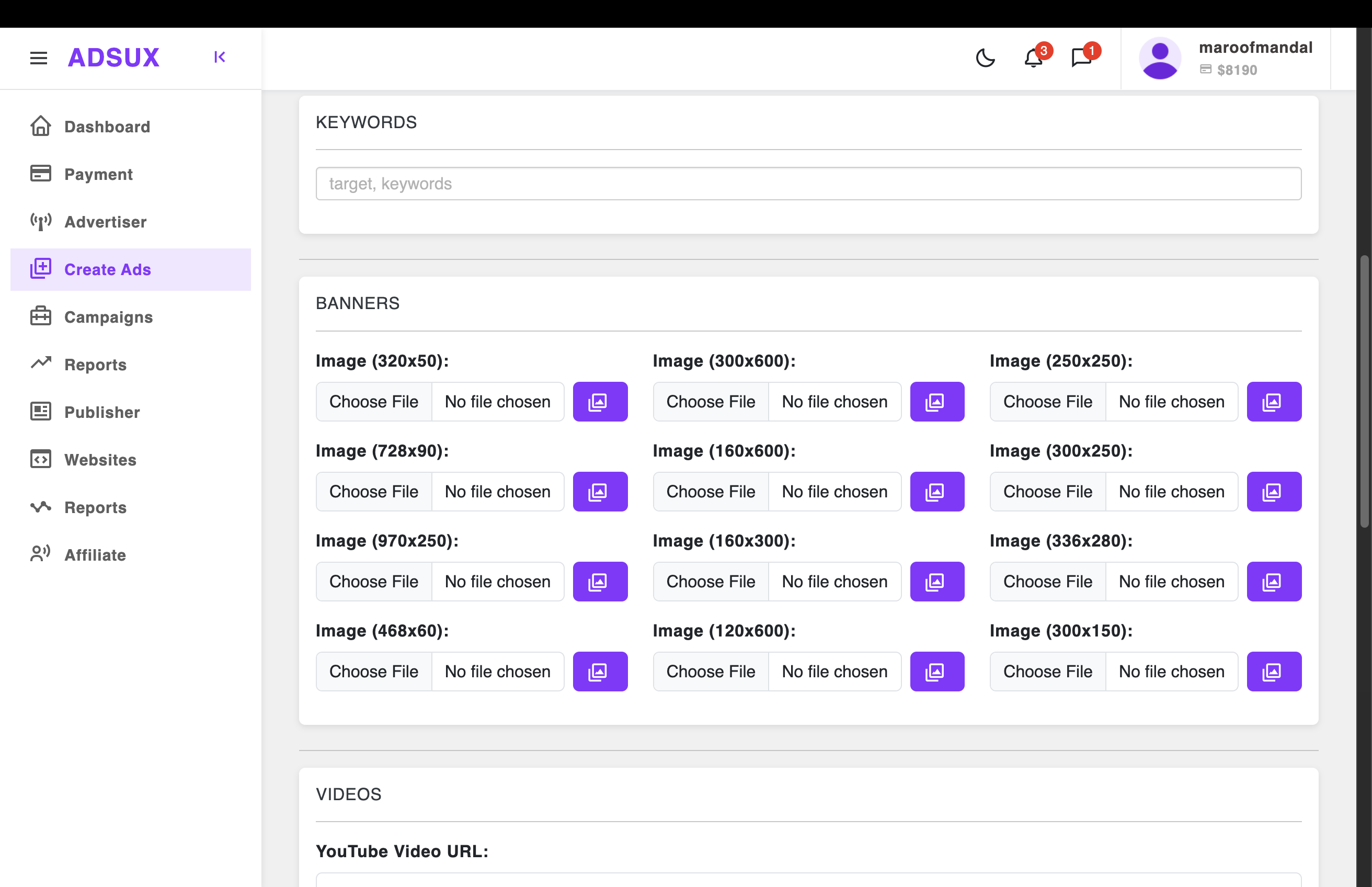Open Payment page from sidebar
The width and height of the screenshot is (1372, 887).
pyautogui.click(x=98, y=174)
